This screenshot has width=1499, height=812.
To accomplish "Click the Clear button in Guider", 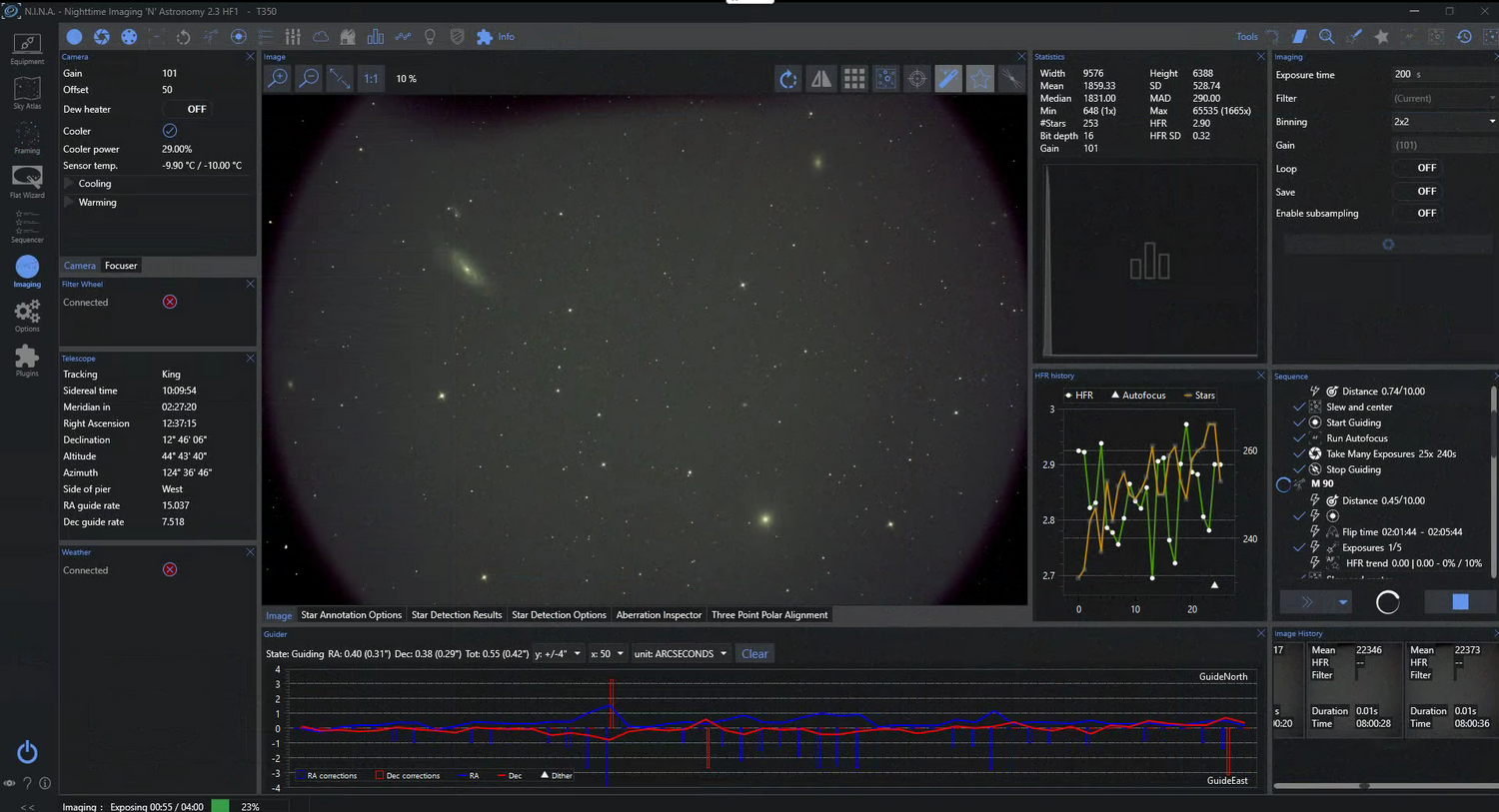I will pos(754,654).
